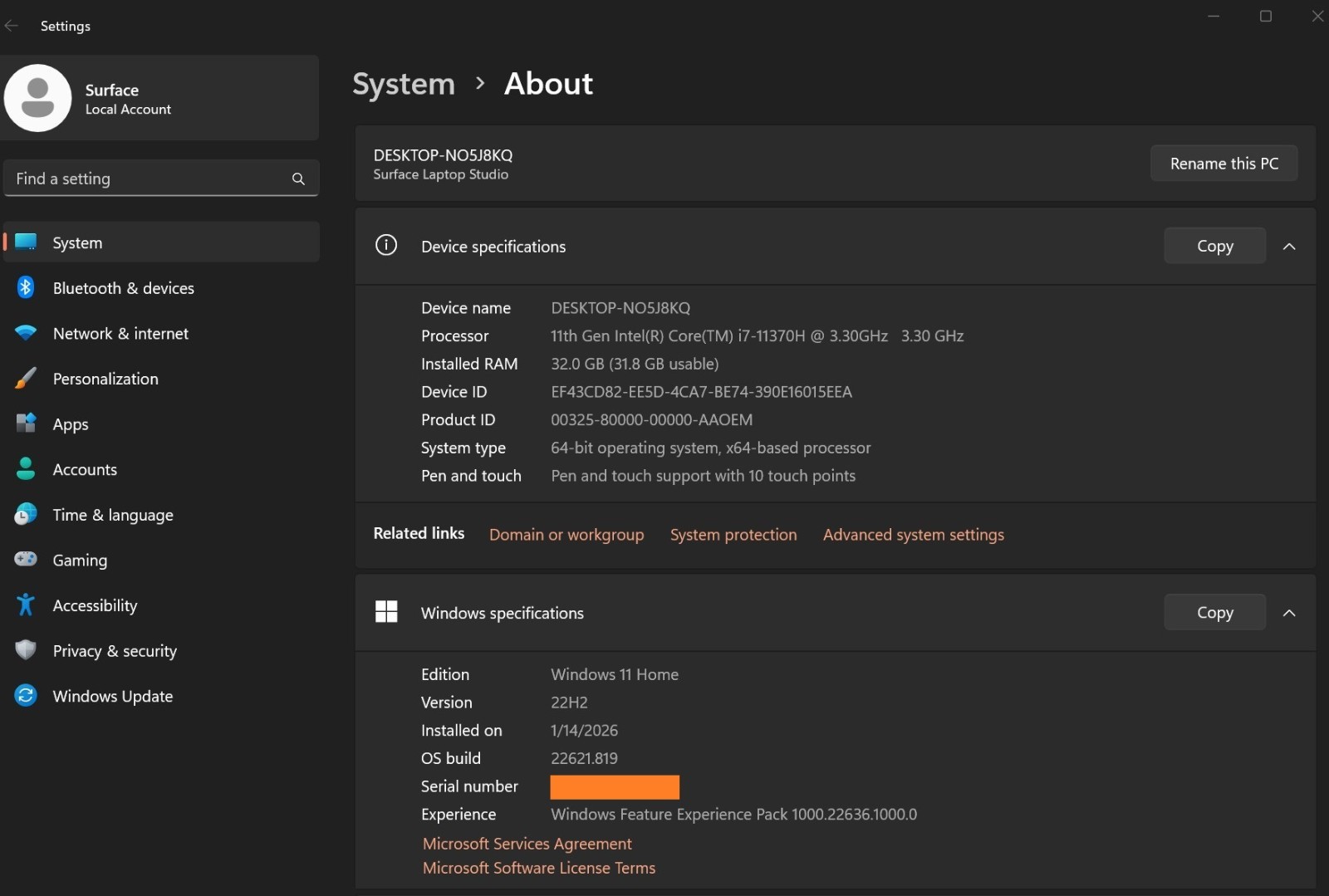Click the back arrow in title bar
The width and height of the screenshot is (1329, 896).
coord(12,26)
